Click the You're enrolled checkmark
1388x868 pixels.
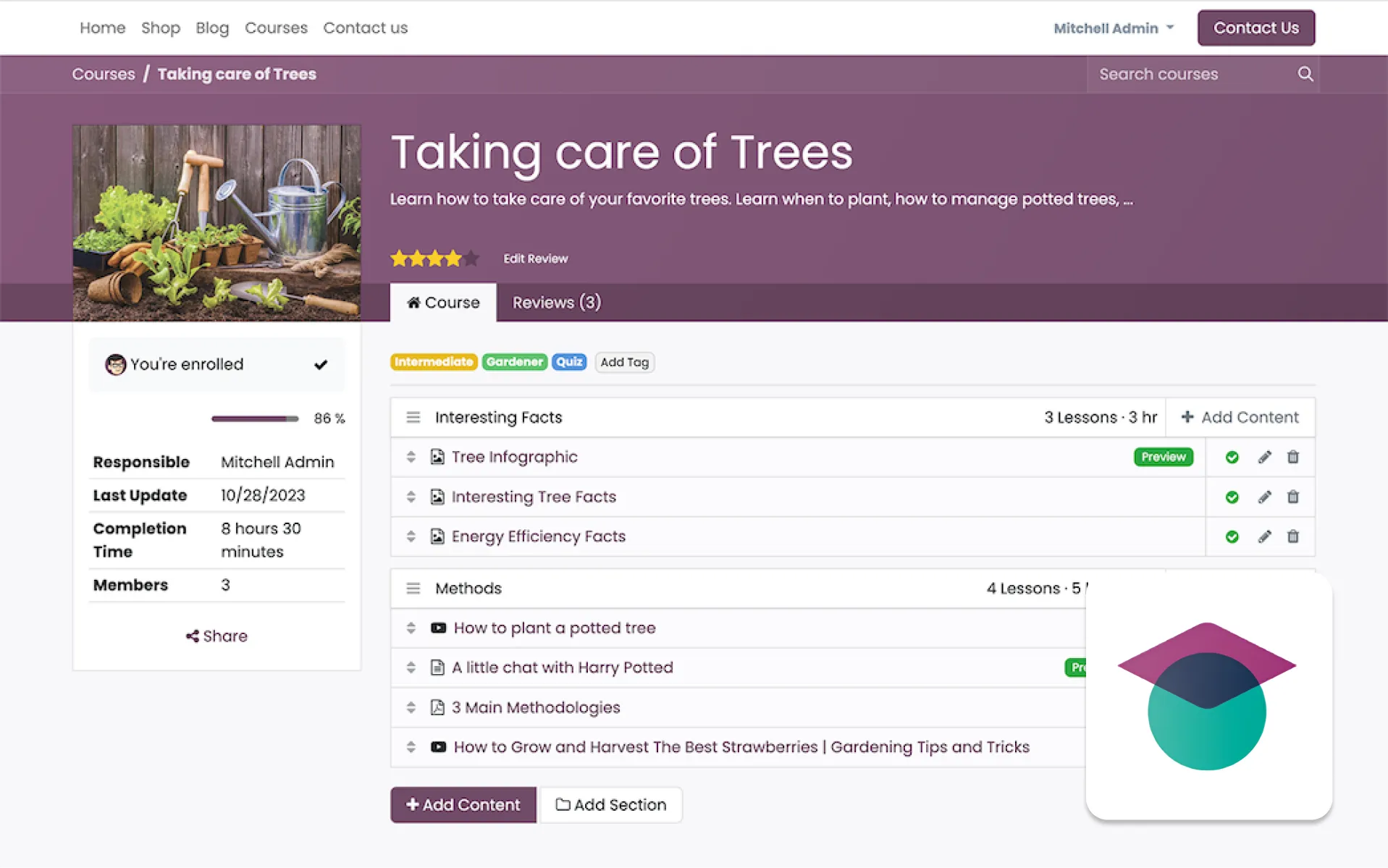[321, 364]
